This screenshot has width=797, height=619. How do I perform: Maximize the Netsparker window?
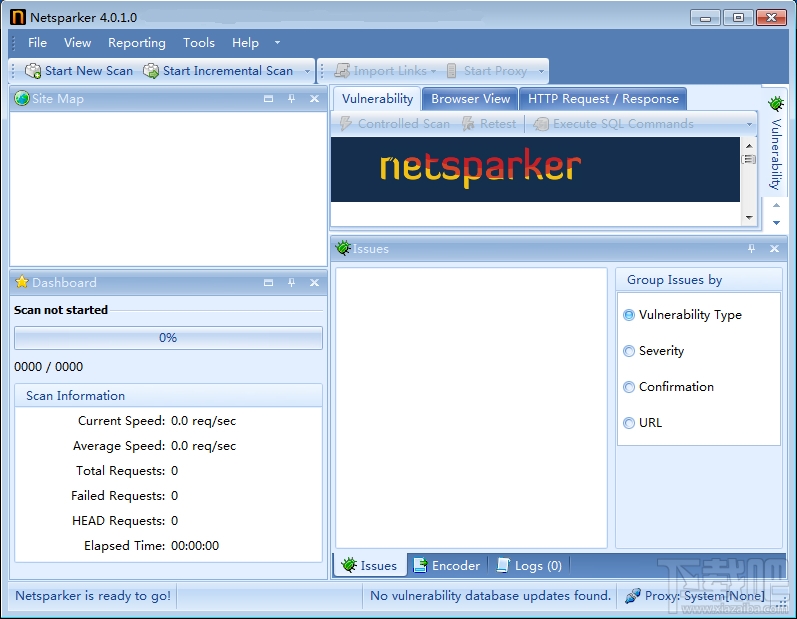pyautogui.click(x=738, y=18)
